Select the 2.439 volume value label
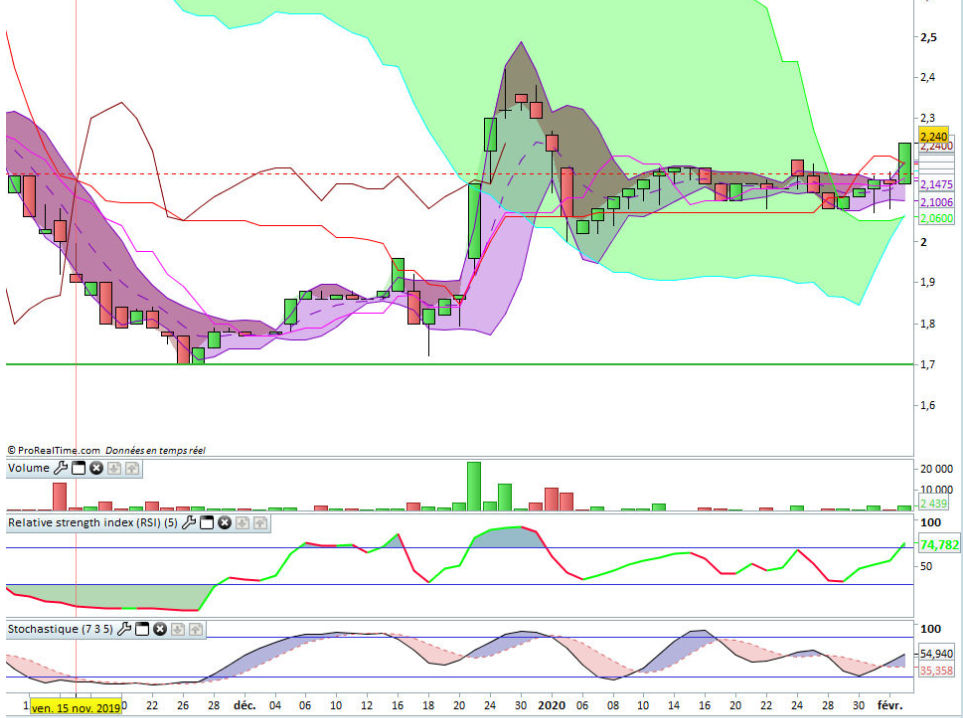Screen dimensions: 963x718 point(934,504)
